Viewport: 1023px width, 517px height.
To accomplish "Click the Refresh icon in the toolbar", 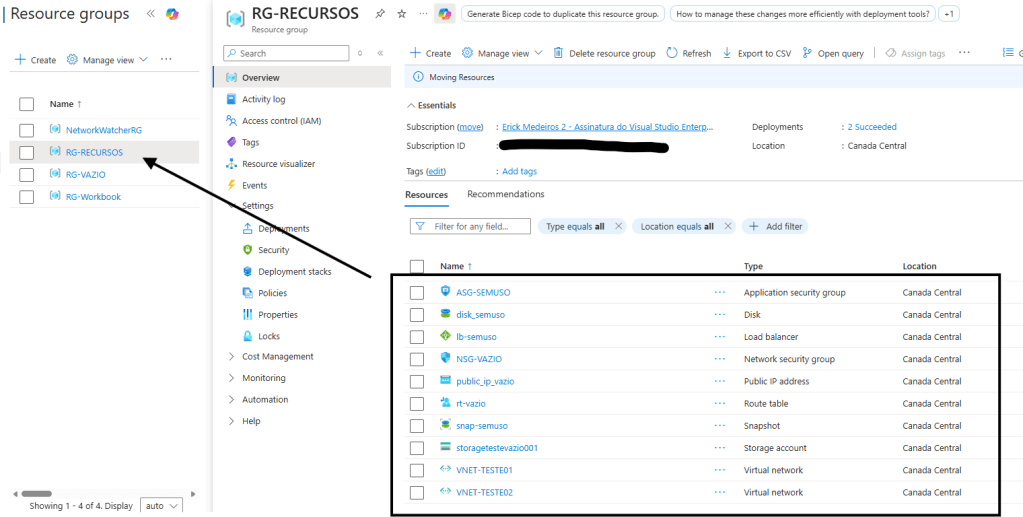I will [672, 53].
